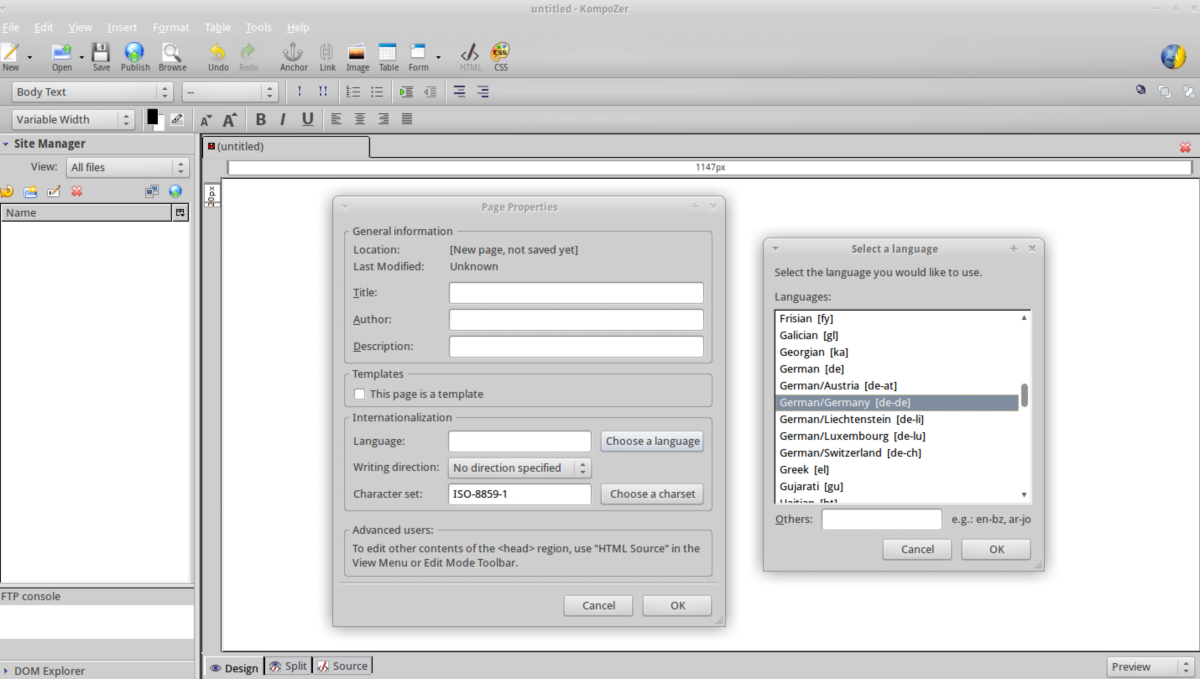Align text left
The height and width of the screenshot is (679, 1200).
tap(336, 119)
